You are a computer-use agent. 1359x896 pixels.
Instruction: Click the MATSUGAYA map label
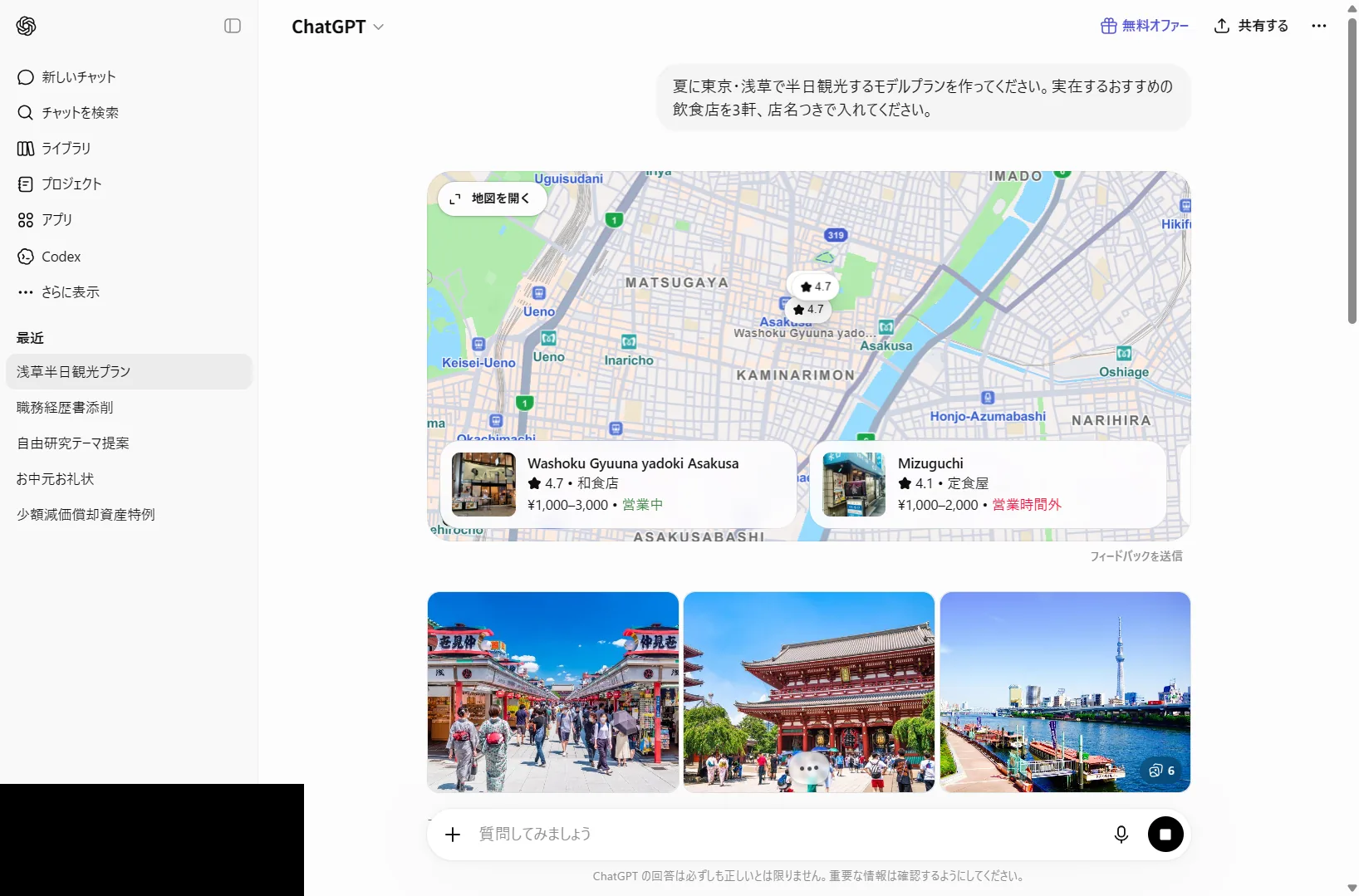coord(677,283)
